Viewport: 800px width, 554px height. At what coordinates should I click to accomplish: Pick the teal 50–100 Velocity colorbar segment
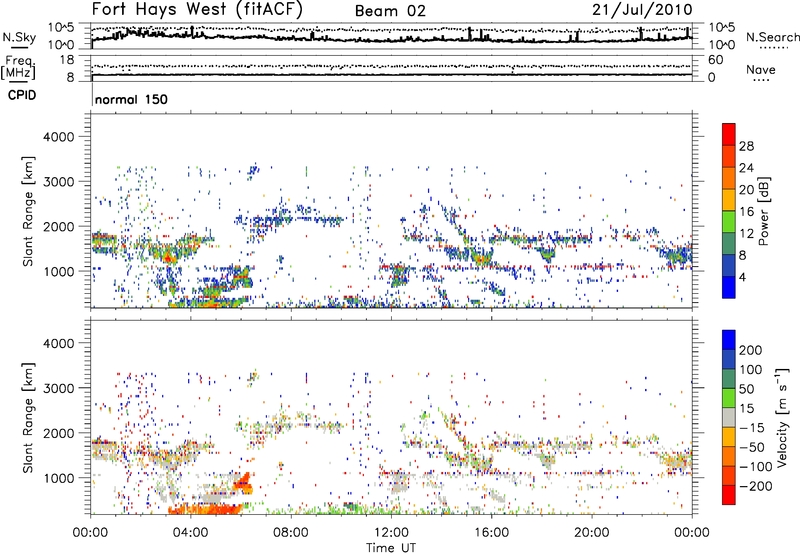(729, 379)
